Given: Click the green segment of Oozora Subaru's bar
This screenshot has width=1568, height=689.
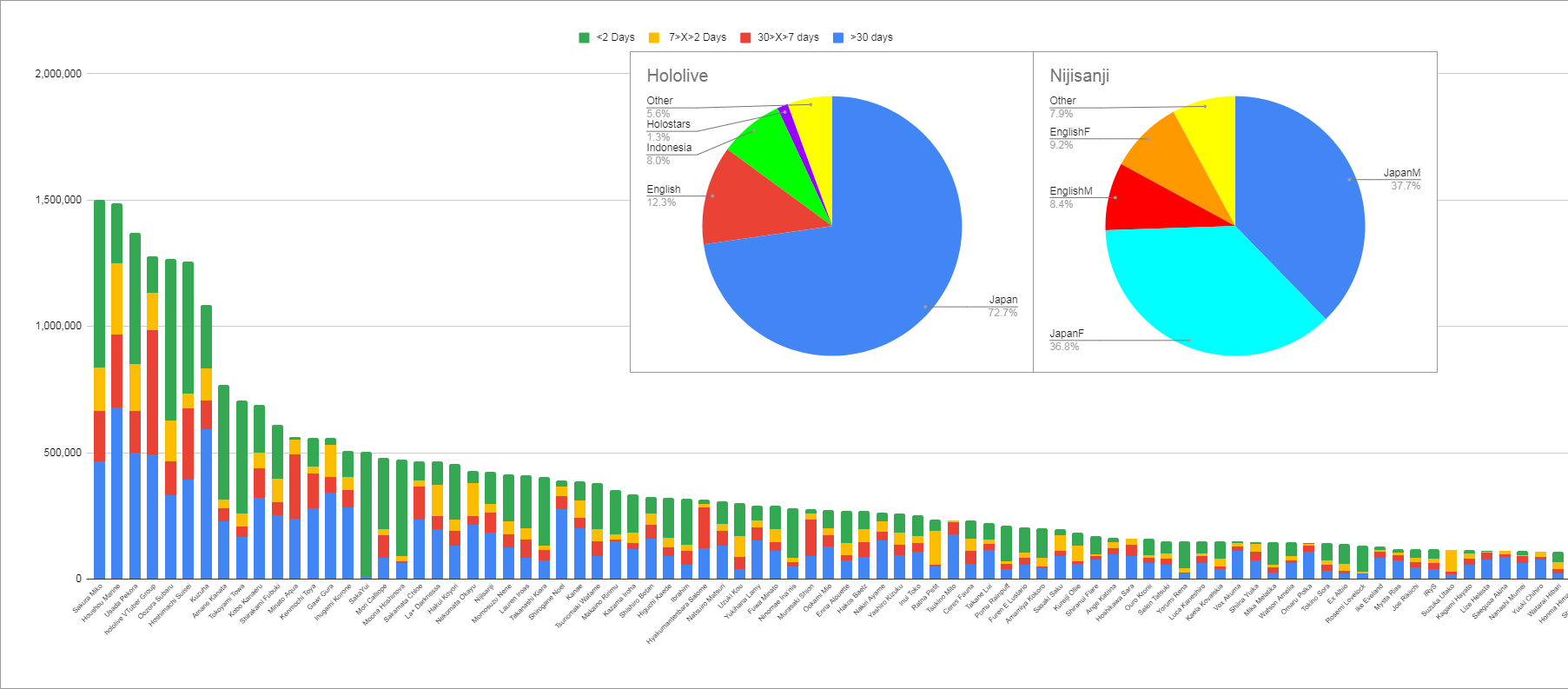Looking at the screenshot, I should point(170,340).
